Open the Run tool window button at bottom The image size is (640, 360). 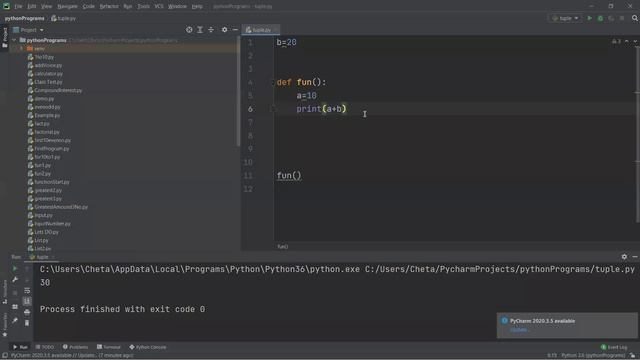[x=20, y=347]
